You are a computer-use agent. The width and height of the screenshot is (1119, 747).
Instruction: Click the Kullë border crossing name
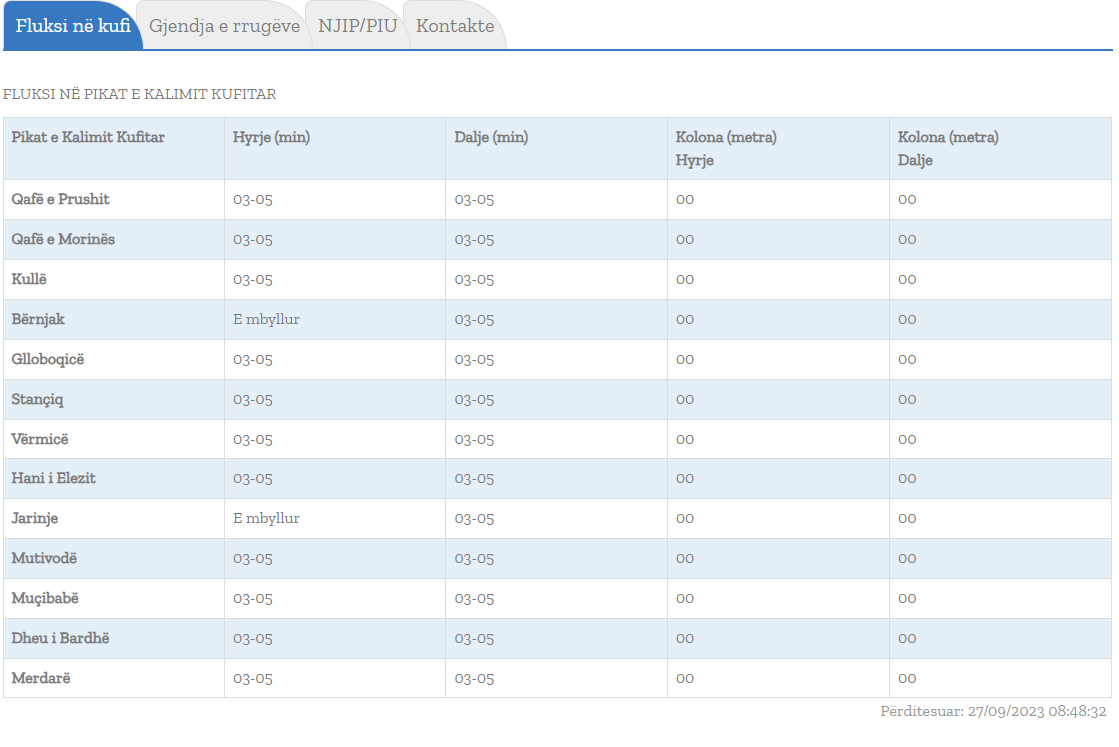pos(29,279)
